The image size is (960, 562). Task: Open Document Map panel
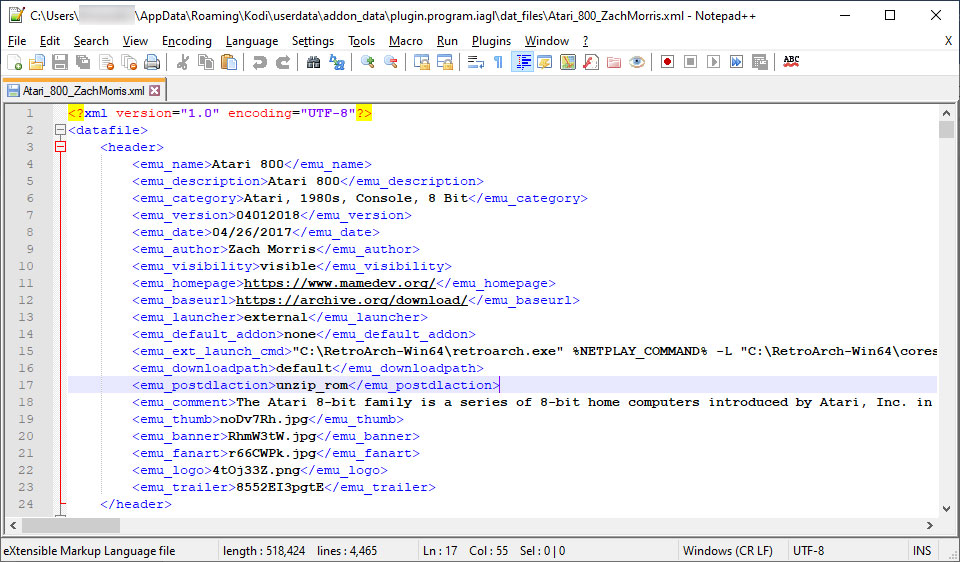(568, 62)
